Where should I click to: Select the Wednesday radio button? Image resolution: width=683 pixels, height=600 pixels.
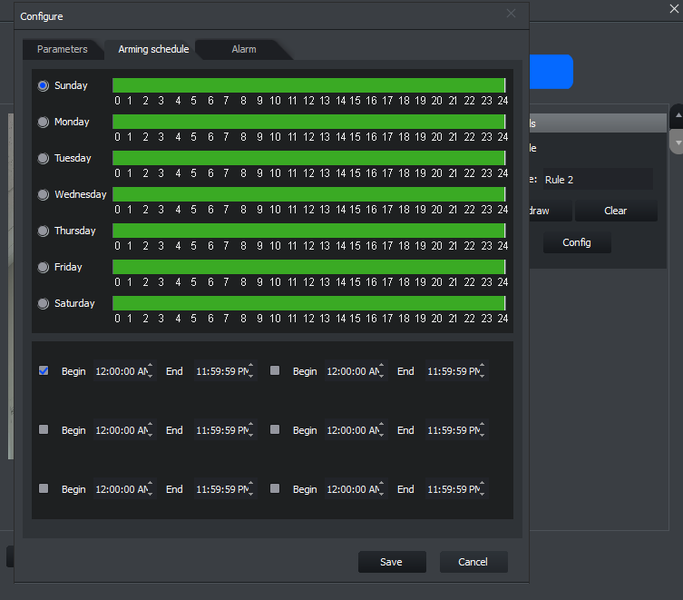(x=43, y=195)
